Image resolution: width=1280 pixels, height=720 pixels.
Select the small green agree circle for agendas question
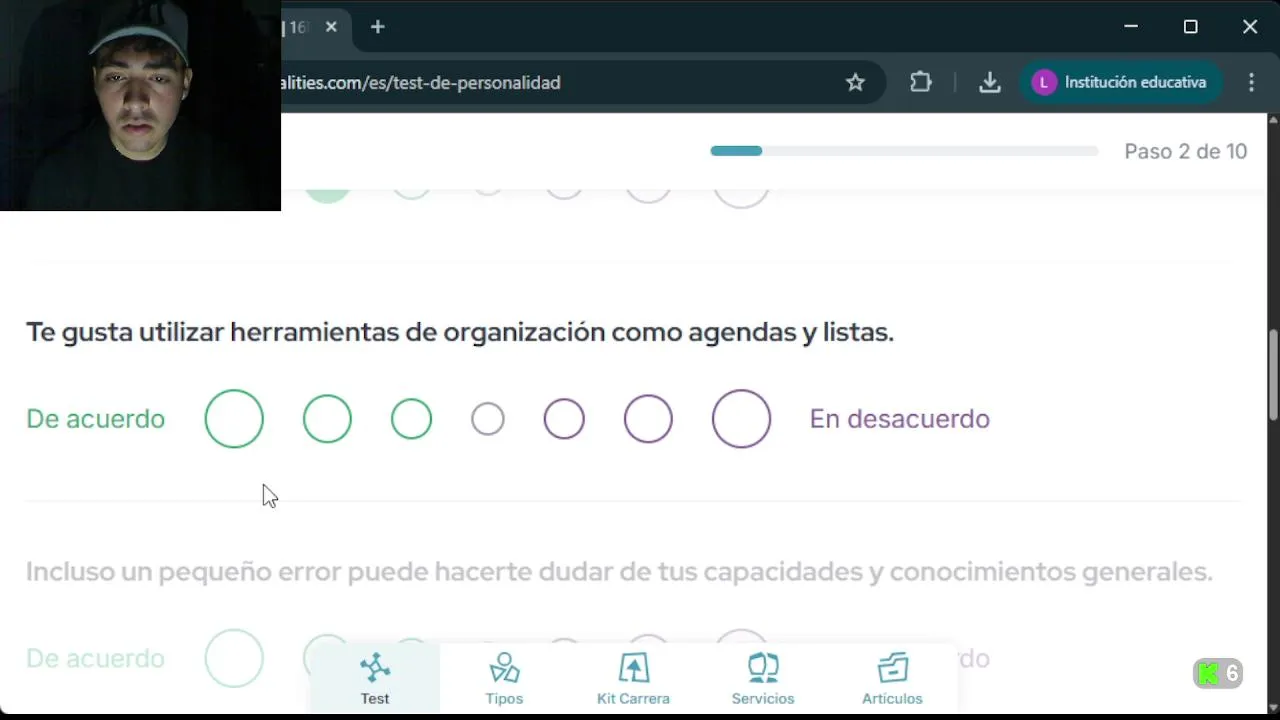pos(411,419)
